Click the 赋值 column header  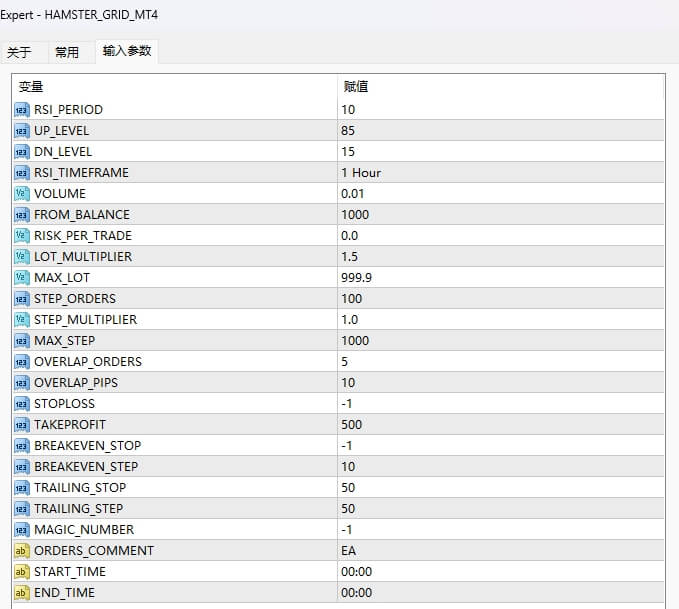[356, 87]
